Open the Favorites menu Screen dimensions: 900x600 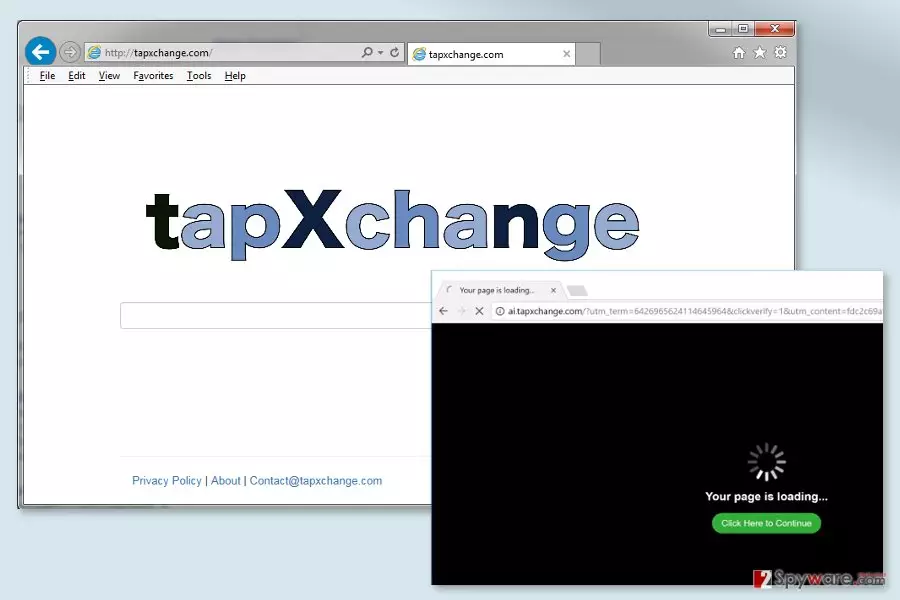pos(153,76)
